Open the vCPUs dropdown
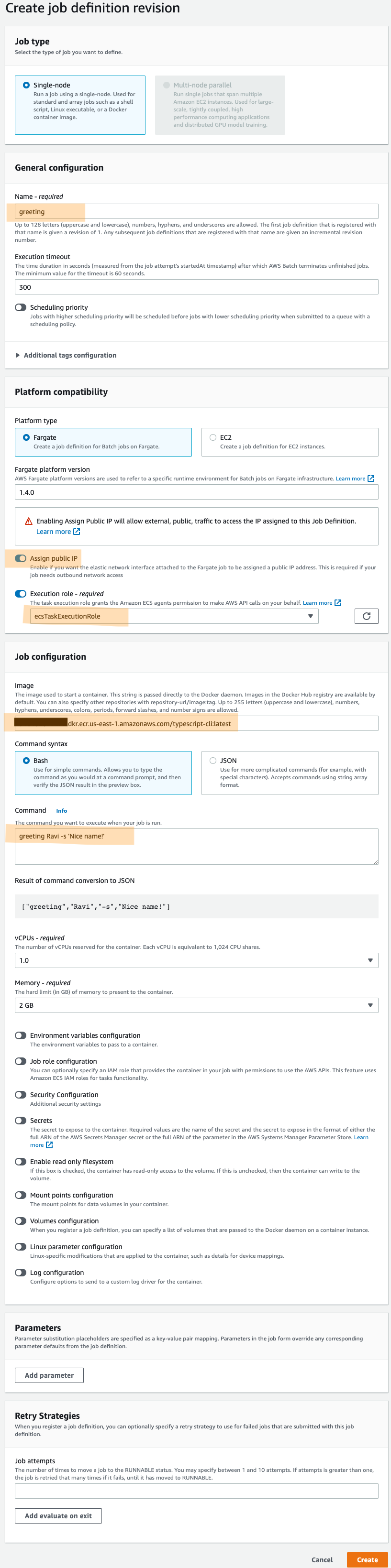Viewport: 391px width, 1568px height. pyautogui.click(x=196, y=960)
